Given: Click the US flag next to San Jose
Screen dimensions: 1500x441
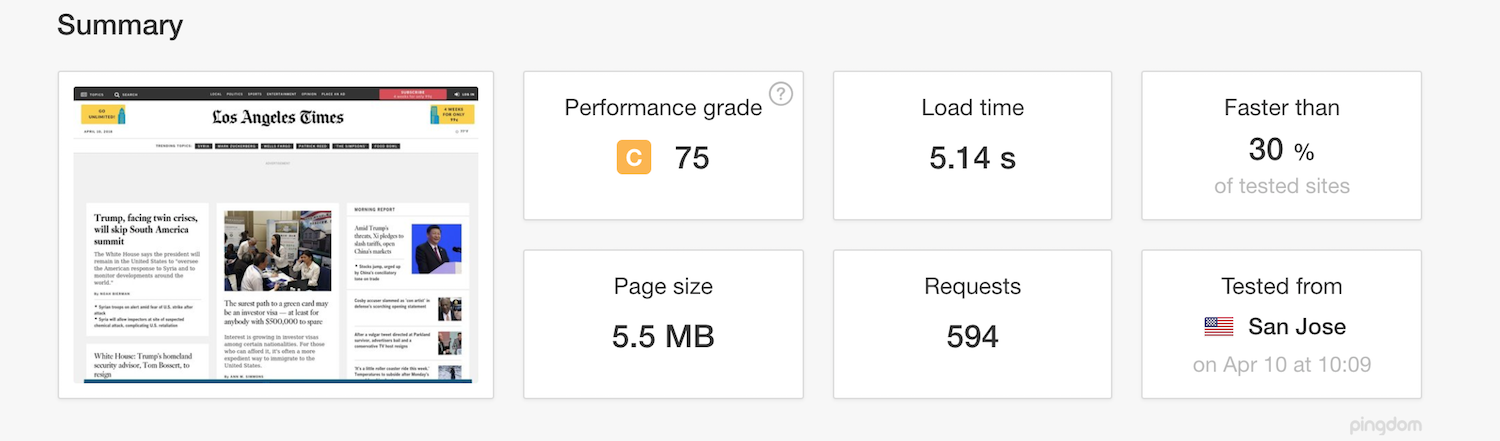Looking at the screenshot, I should point(1219,326).
